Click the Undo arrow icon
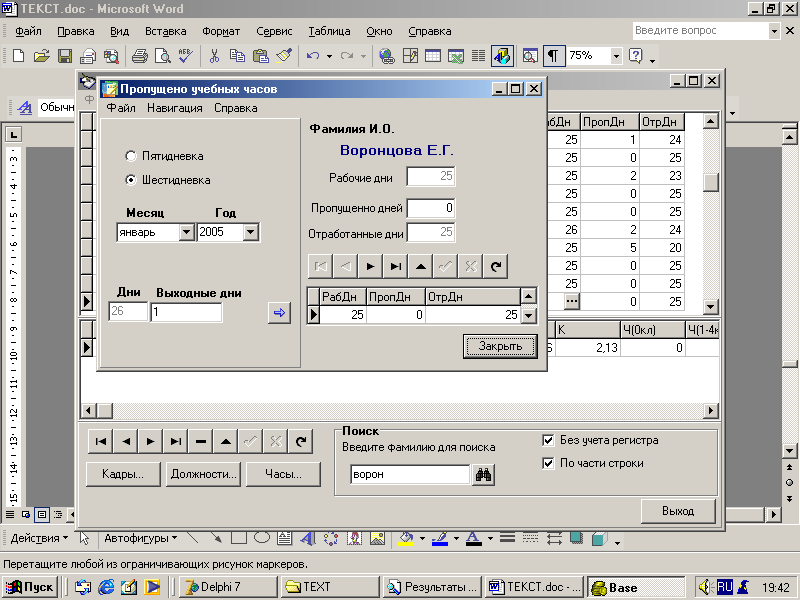This screenshot has width=800, height=600. pos(313,56)
